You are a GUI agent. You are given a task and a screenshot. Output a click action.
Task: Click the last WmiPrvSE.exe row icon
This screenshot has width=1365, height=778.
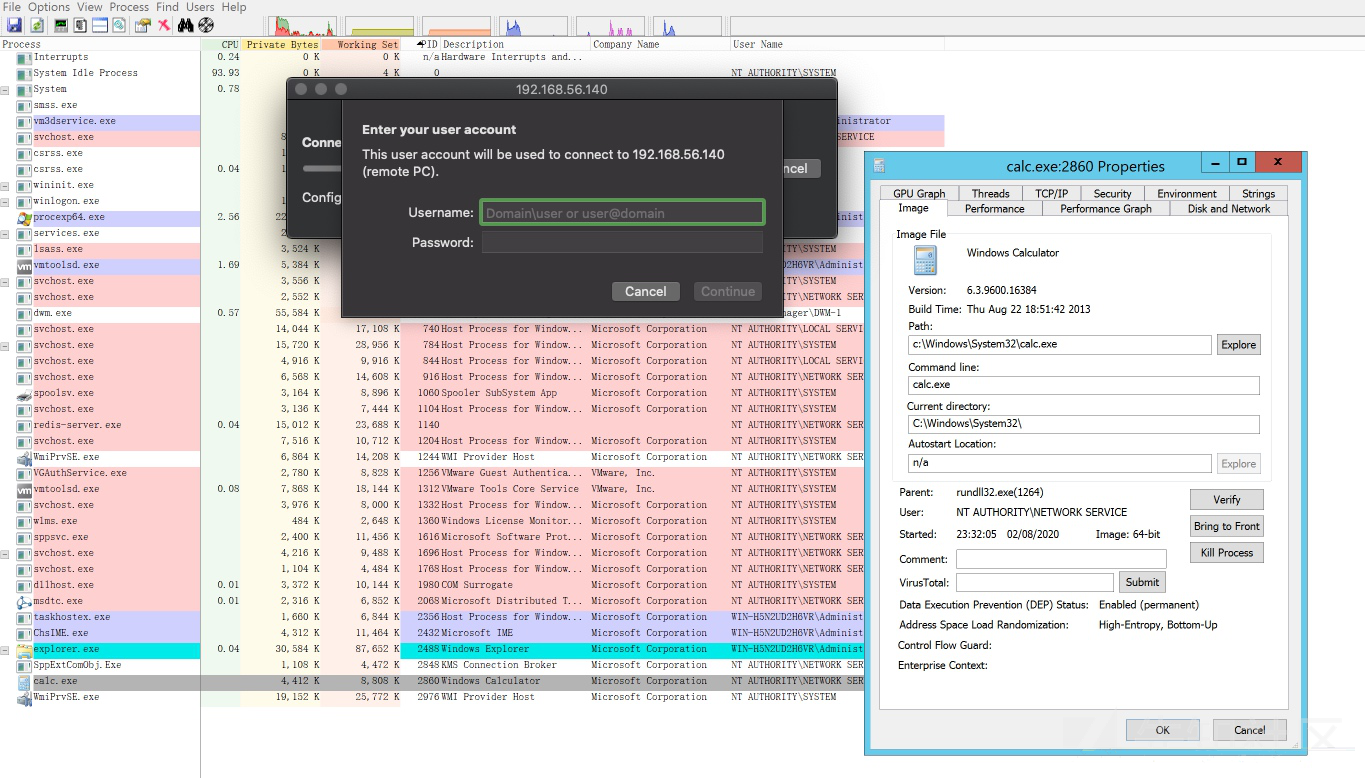(x=24, y=697)
